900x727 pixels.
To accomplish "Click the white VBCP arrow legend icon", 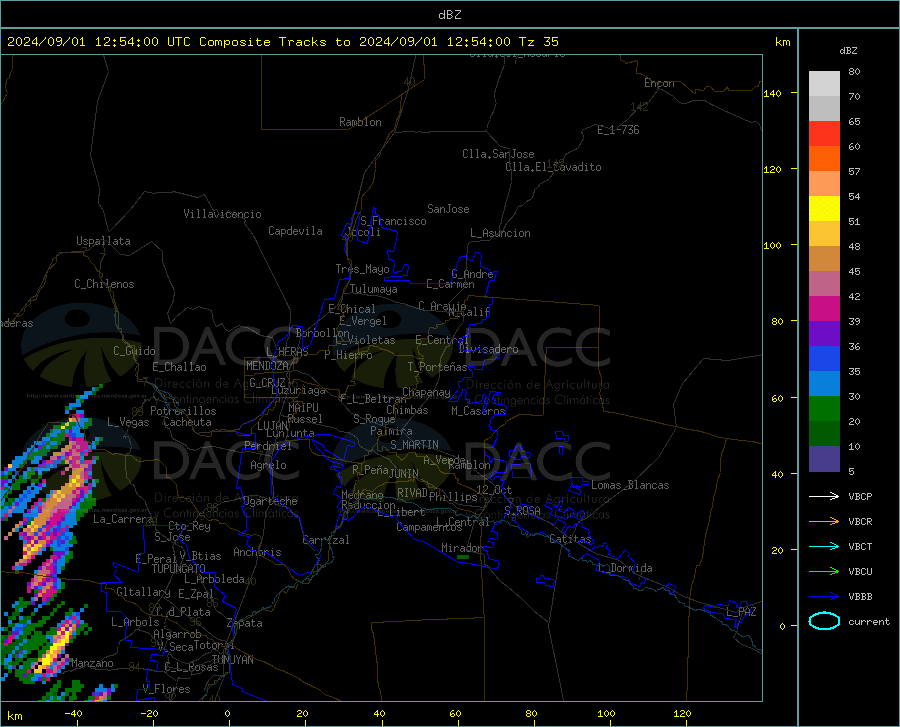I will click(x=824, y=496).
